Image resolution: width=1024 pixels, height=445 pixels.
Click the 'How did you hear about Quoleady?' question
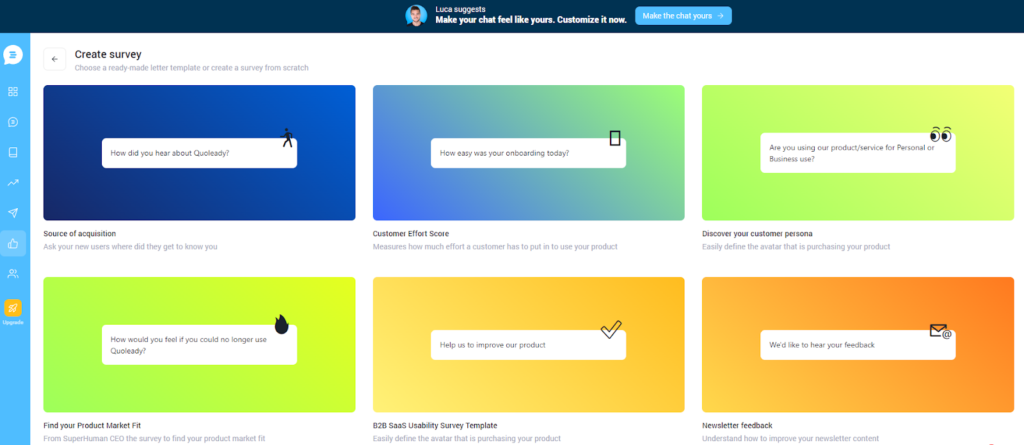pos(170,154)
